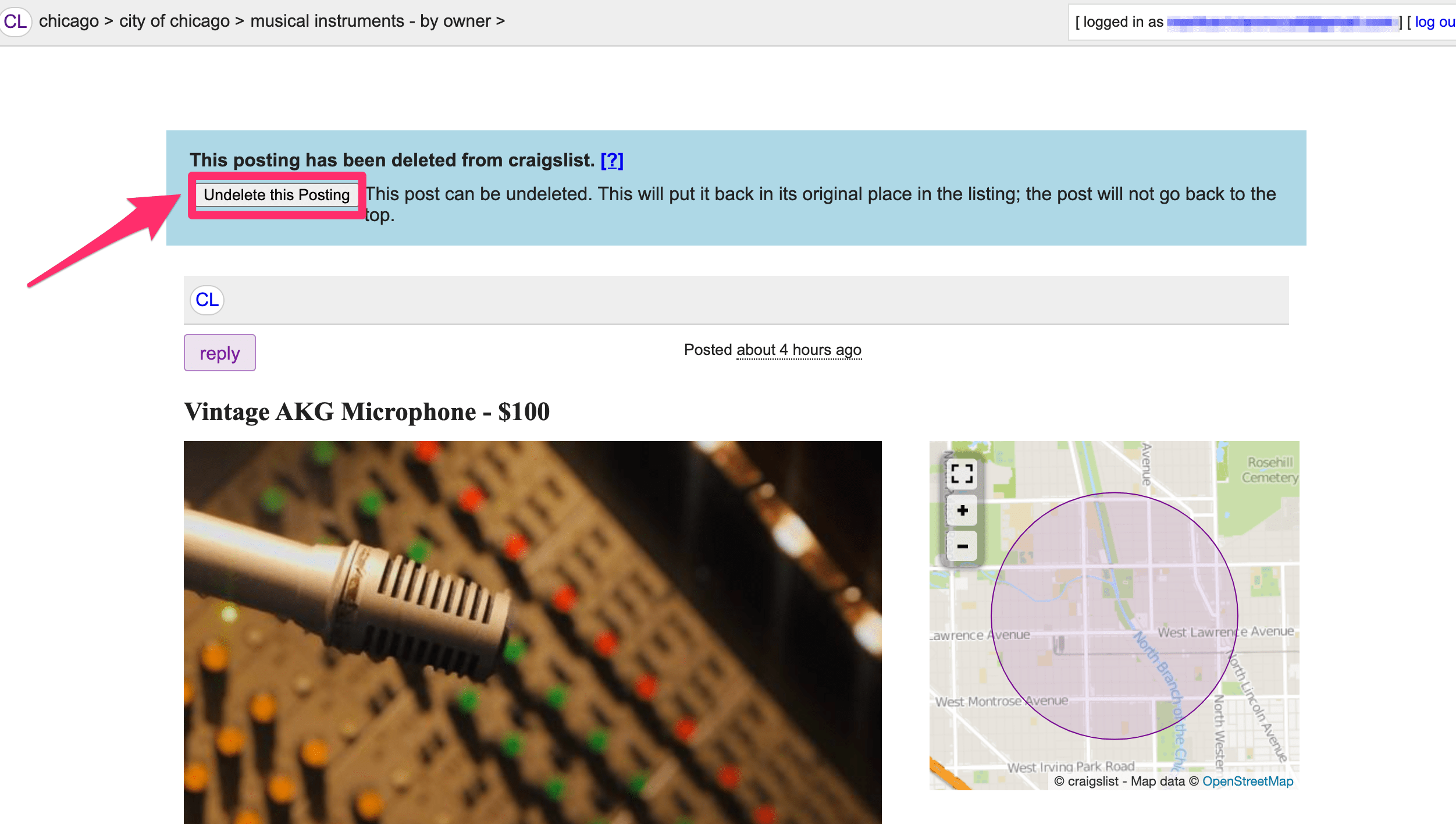1456x824 pixels.
Task: Navigate to the chicago breadcrumb
Action: pyautogui.click(x=68, y=21)
